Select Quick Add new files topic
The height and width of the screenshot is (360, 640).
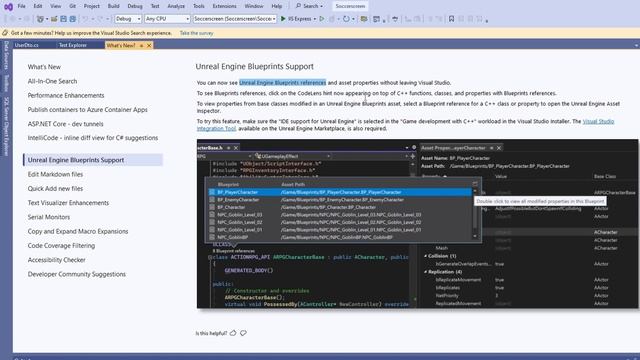point(55,189)
